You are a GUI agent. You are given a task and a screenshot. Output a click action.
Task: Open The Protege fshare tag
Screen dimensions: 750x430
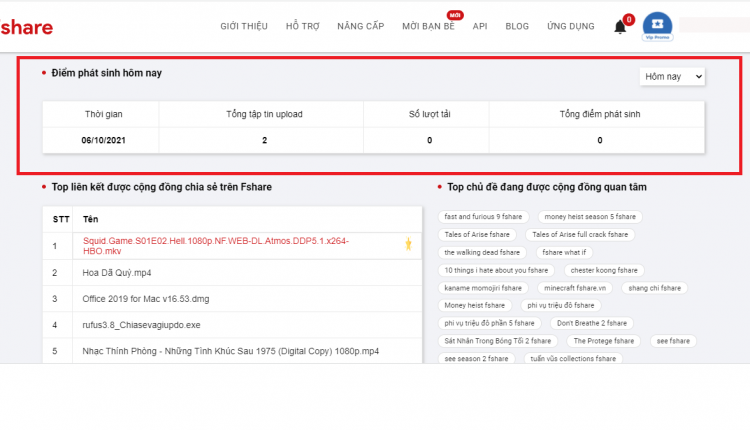pyautogui.click(x=604, y=341)
